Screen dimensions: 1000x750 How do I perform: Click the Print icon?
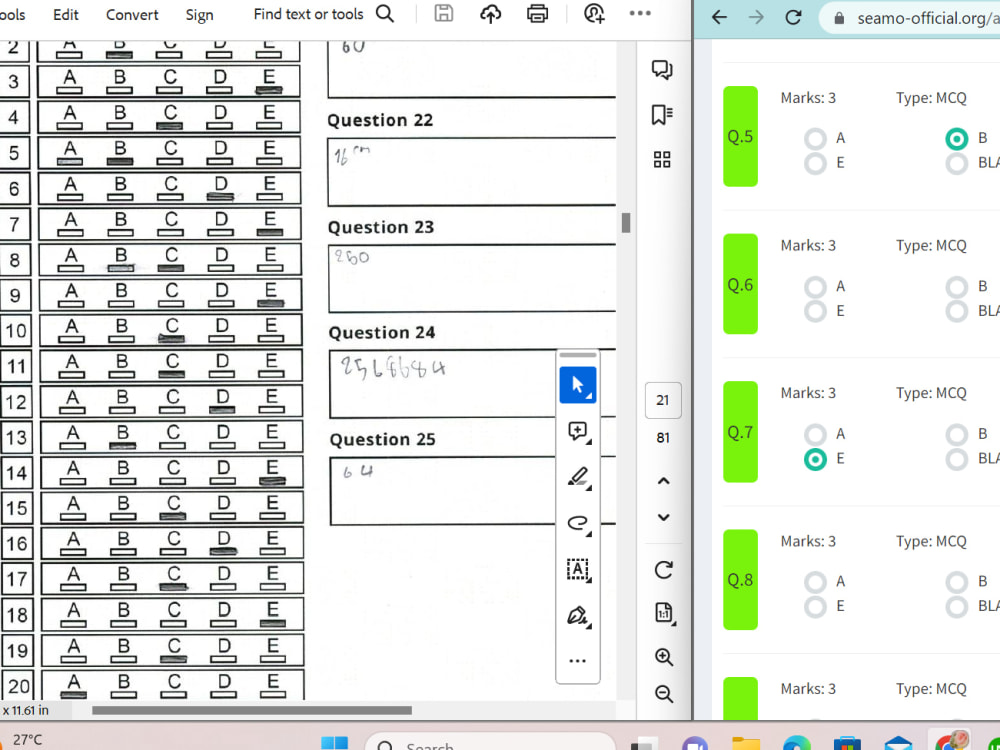click(x=537, y=13)
